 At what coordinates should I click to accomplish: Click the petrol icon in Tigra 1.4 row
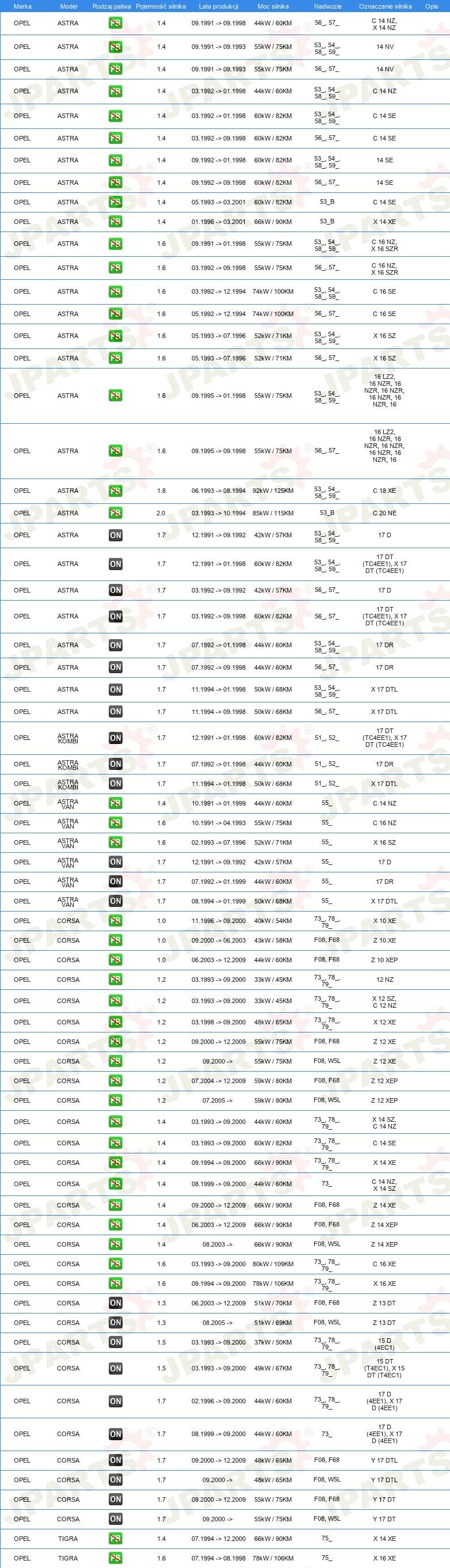(x=115, y=1539)
